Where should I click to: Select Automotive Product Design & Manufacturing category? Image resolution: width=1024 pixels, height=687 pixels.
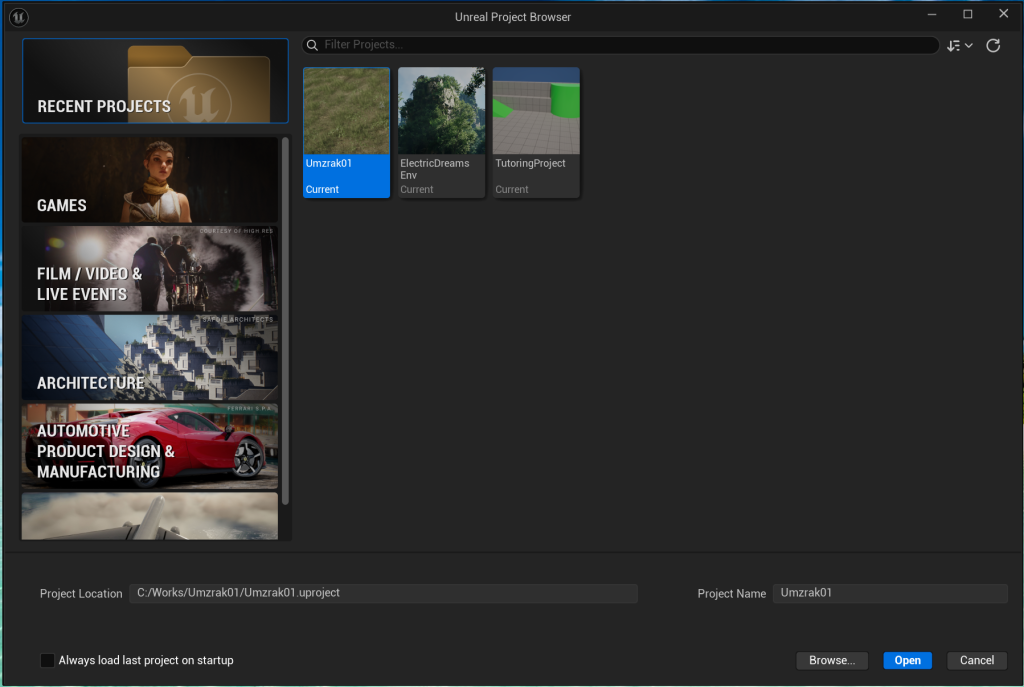tap(150, 446)
